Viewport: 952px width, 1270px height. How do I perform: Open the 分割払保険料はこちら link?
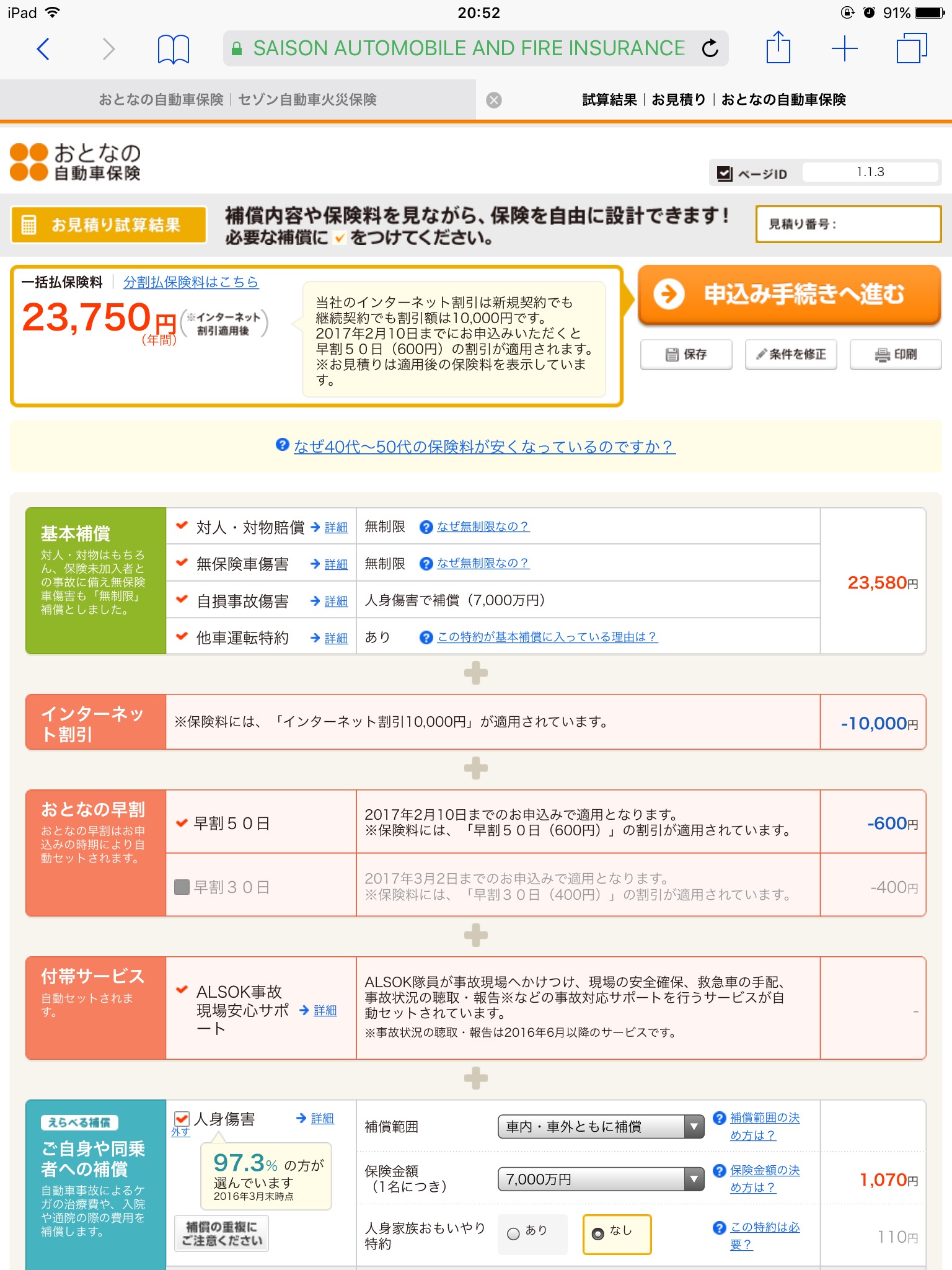(x=191, y=282)
